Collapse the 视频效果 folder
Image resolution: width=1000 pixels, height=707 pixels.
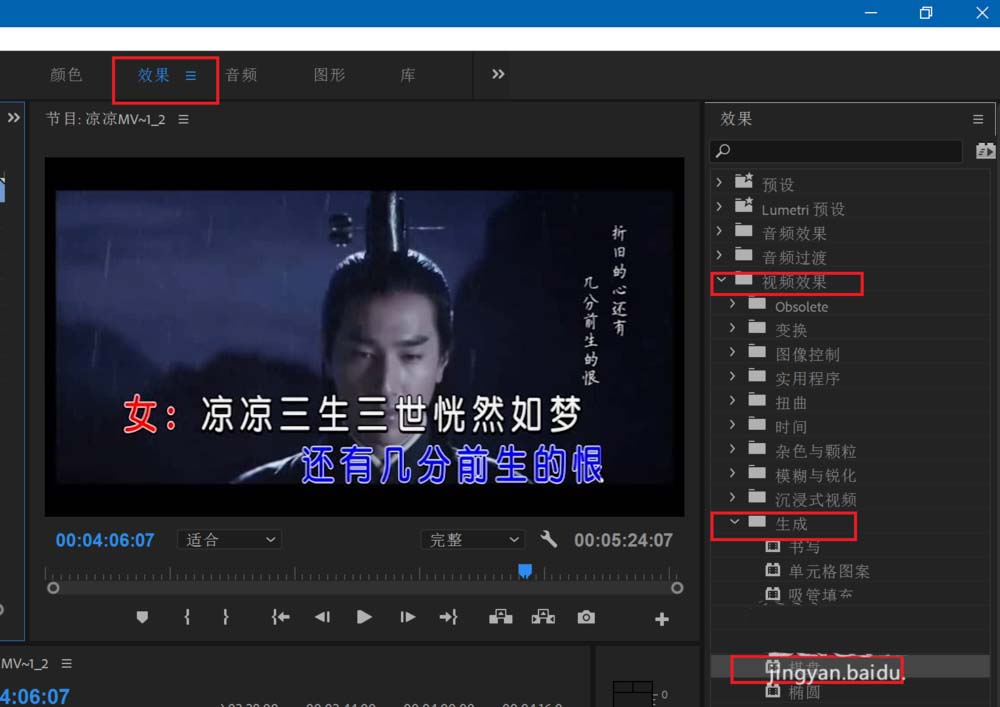[721, 279]
